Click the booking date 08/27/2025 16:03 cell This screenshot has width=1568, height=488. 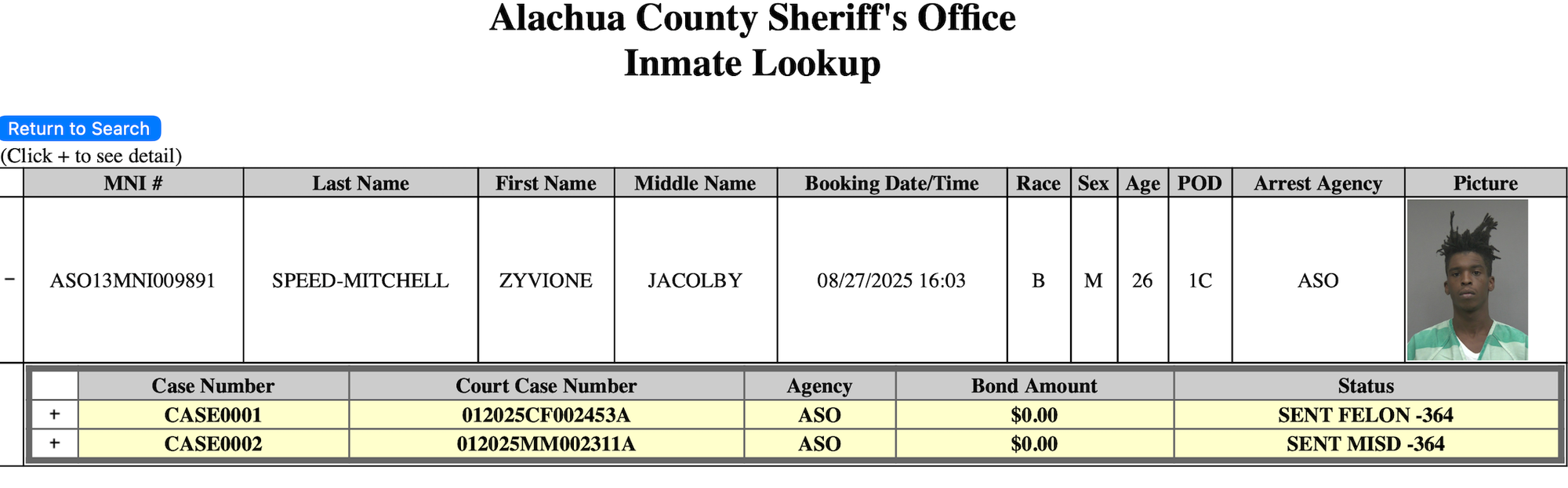(x=891, y=280)
